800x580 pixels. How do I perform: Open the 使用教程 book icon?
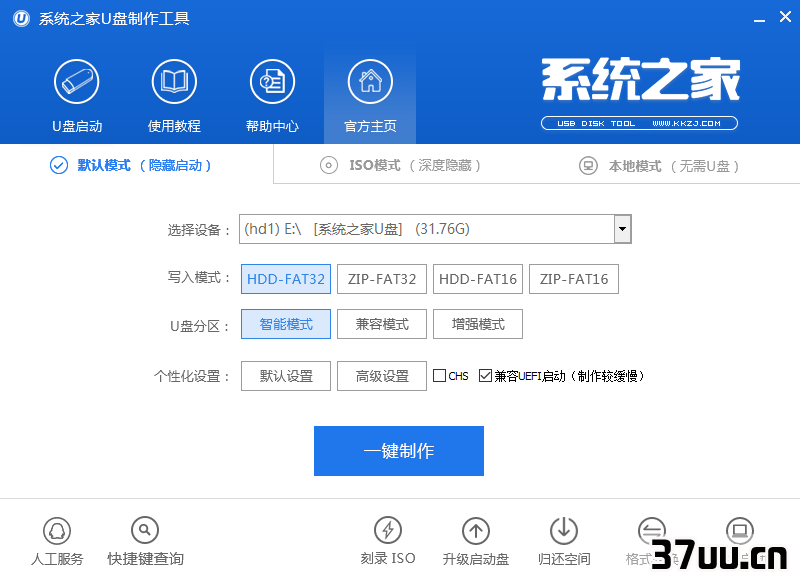(x=174, y=82)
